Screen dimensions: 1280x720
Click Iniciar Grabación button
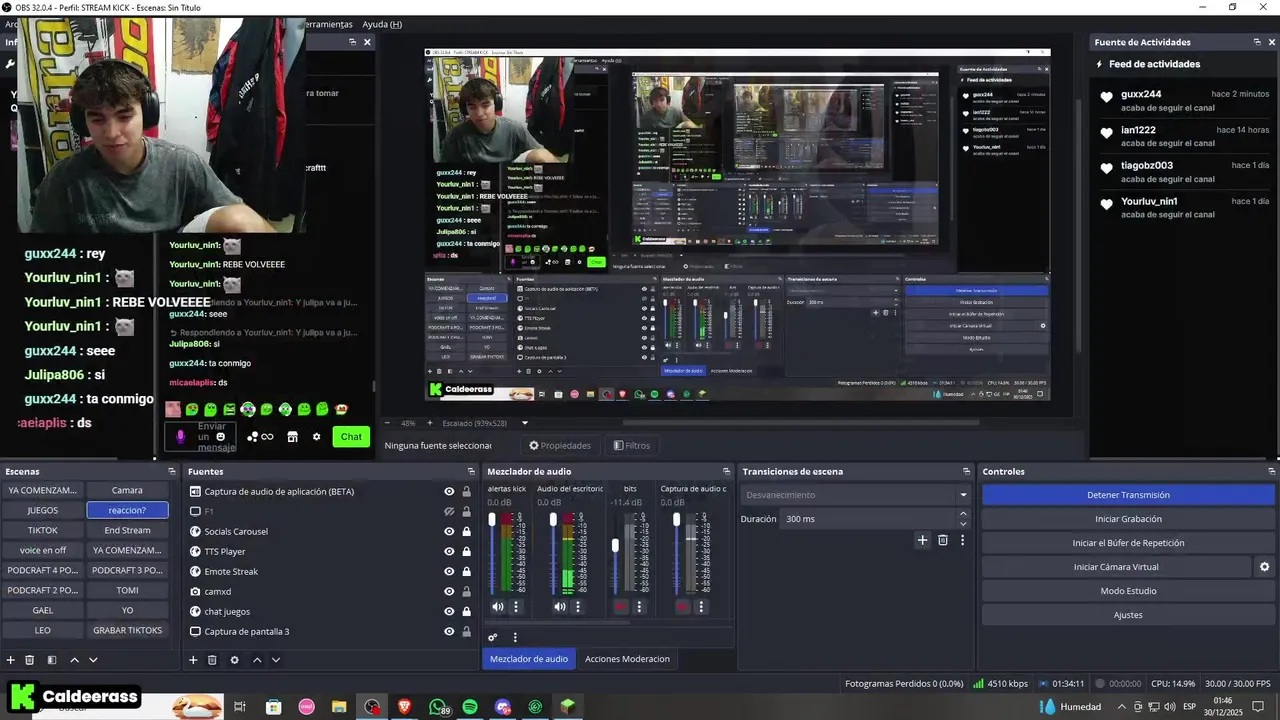click(1128, 519)
